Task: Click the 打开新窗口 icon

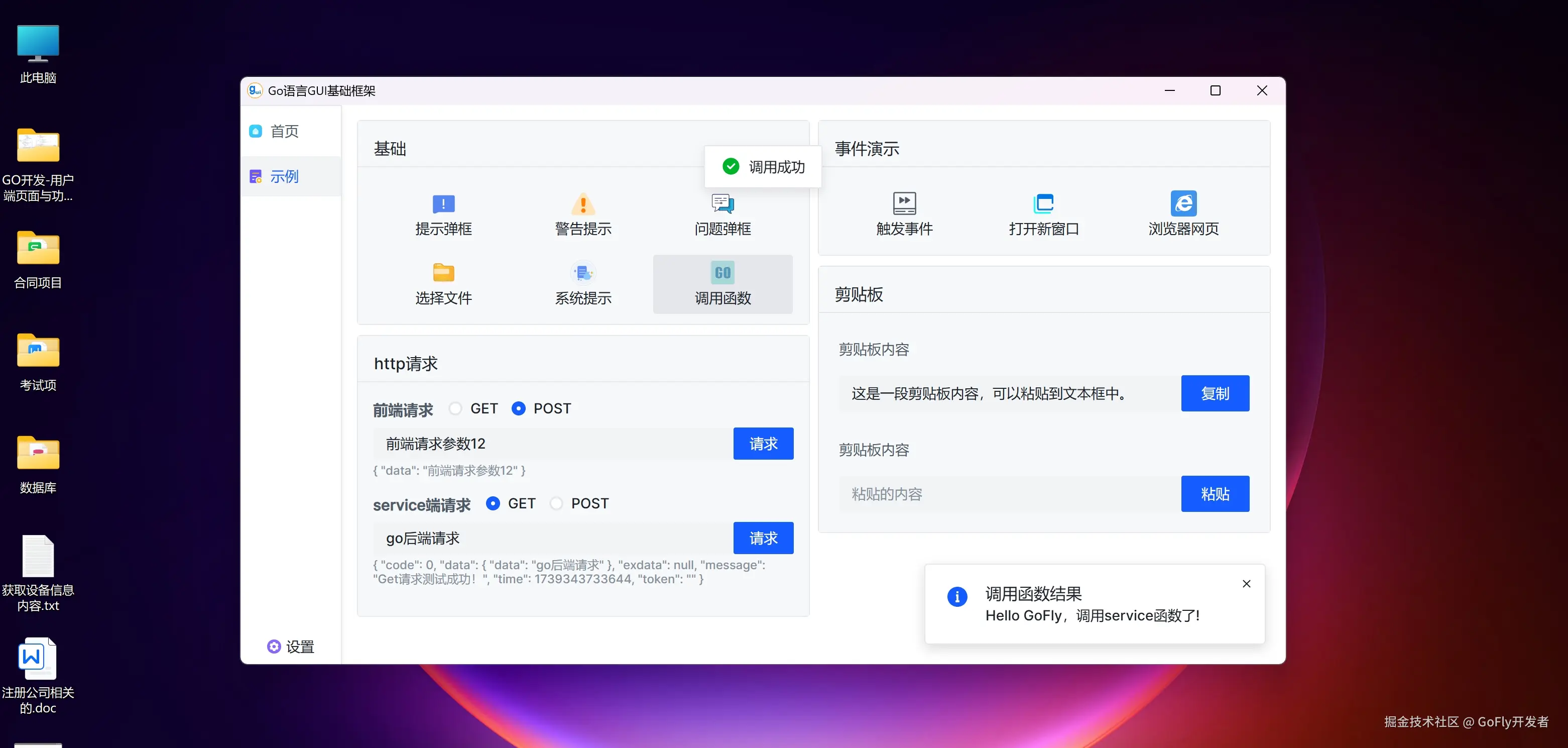Action: click(x=1043, y=203)
